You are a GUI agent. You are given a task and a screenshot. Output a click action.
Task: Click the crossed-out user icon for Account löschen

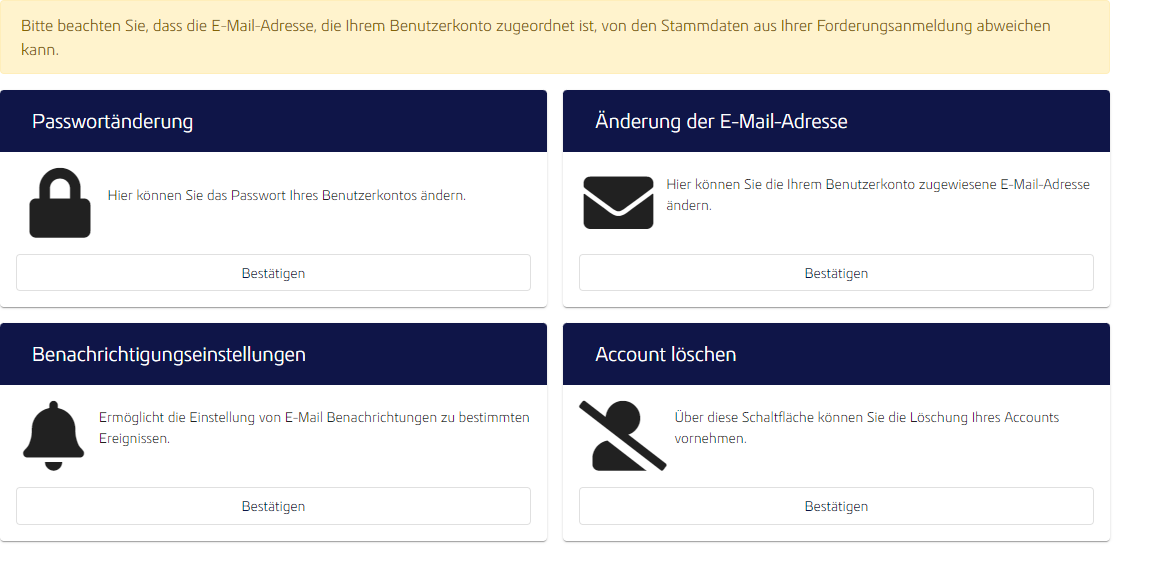622,436
